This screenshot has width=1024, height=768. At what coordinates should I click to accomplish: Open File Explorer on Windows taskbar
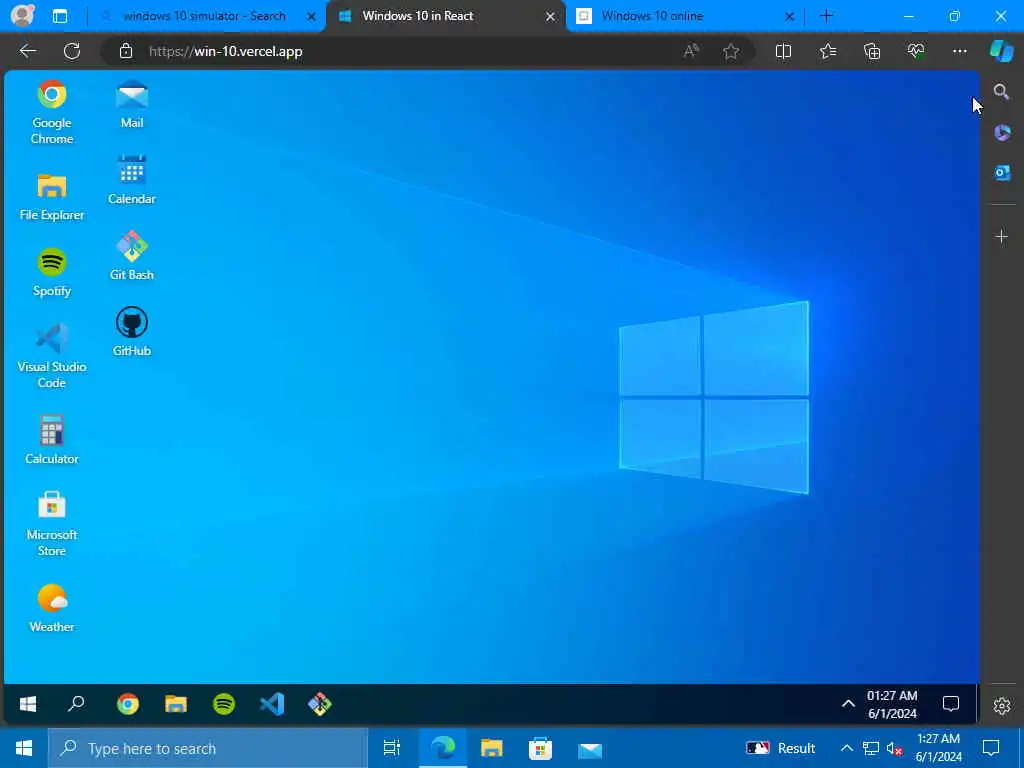pyautogui.click(x=492, y=748)
